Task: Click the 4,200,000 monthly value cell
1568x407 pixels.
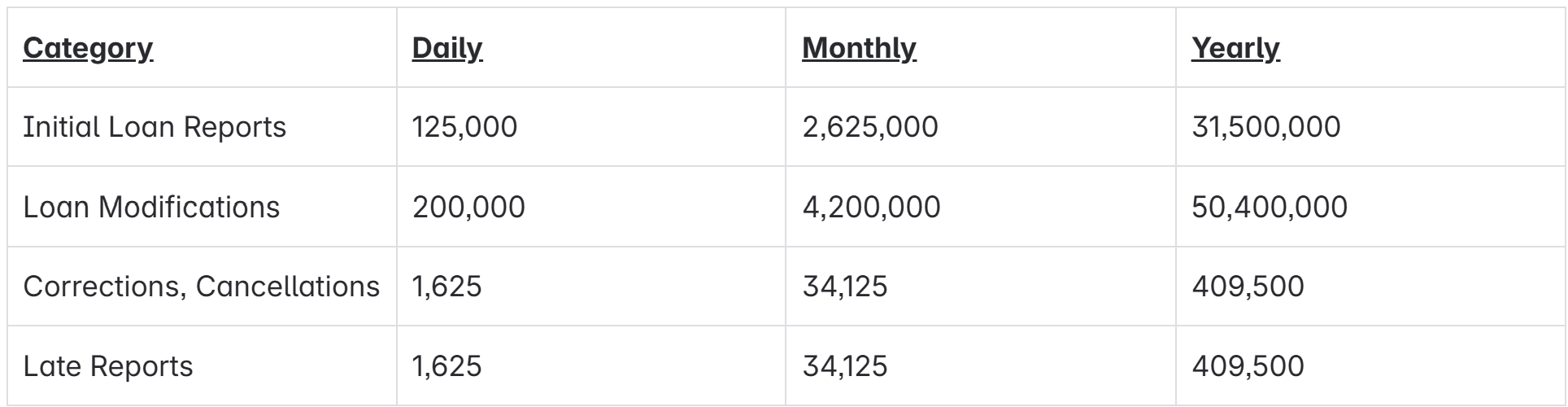Action: coord(871,207)
